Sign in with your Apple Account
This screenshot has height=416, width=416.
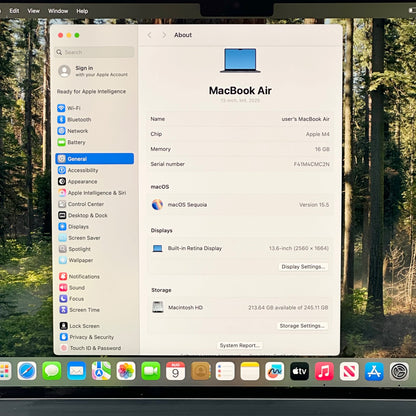pos(93,71)
